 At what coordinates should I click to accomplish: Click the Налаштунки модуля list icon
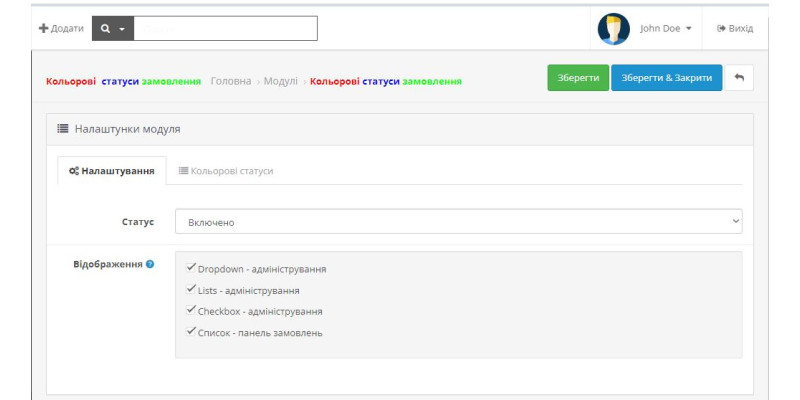tap(62, 129)
